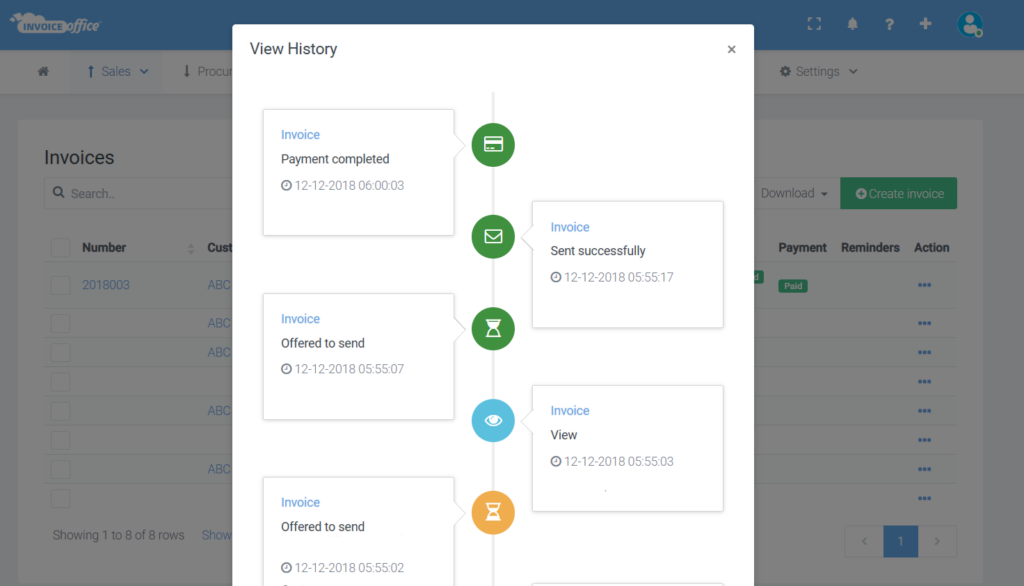Click the Sent successfully text

(598, 251)
